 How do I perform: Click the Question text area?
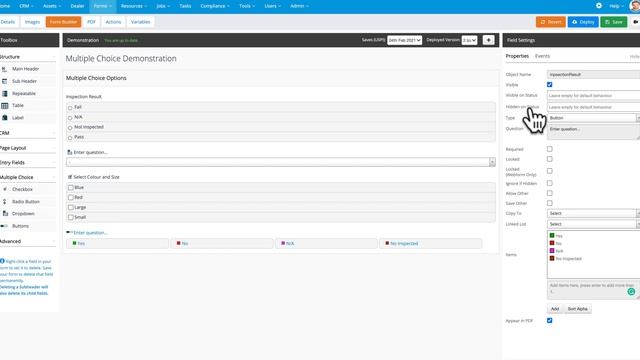pos(593,132)
